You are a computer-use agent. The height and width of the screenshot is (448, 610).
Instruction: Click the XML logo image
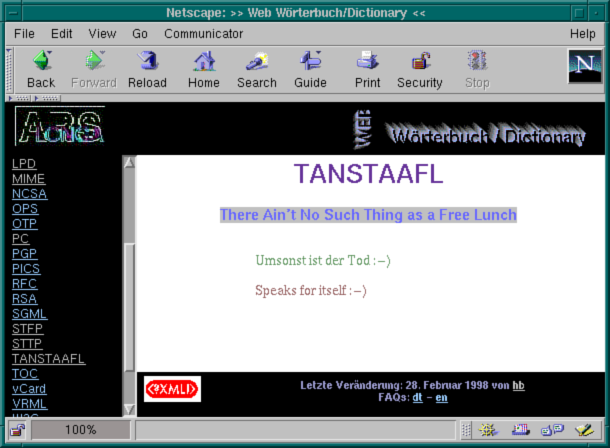tap(172, 389)
